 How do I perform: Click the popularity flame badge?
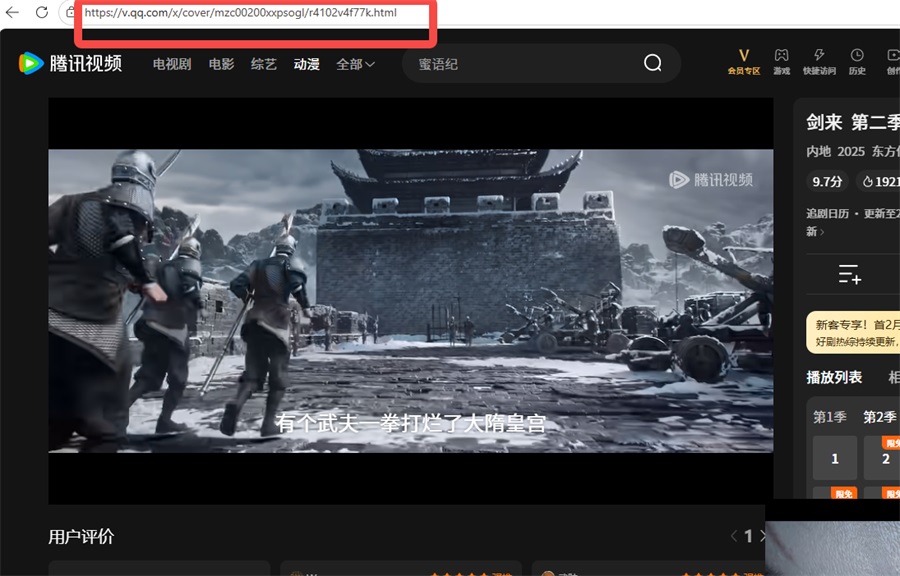(x=878, y=181)
